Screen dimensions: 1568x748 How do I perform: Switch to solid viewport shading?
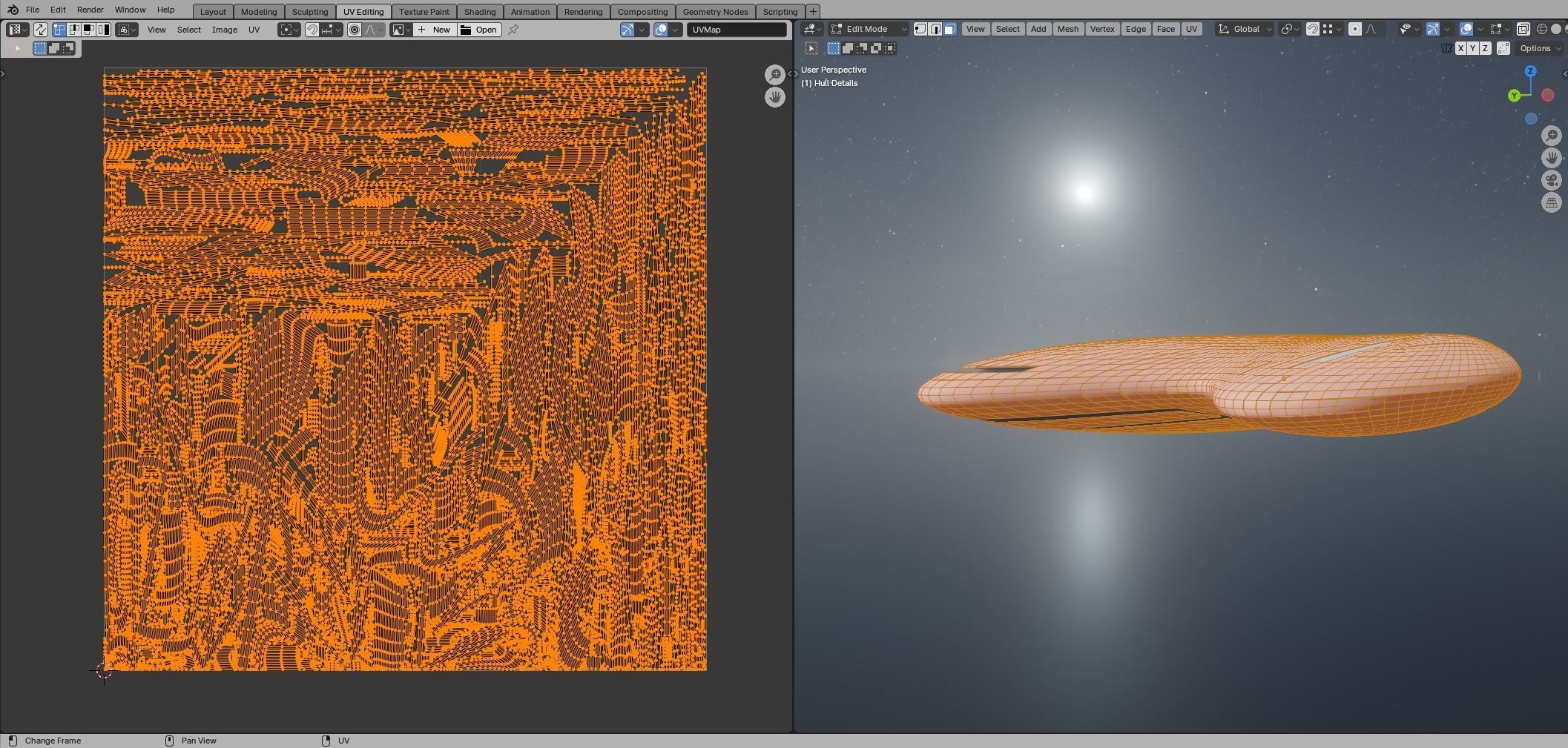[x=1556, y=29]
